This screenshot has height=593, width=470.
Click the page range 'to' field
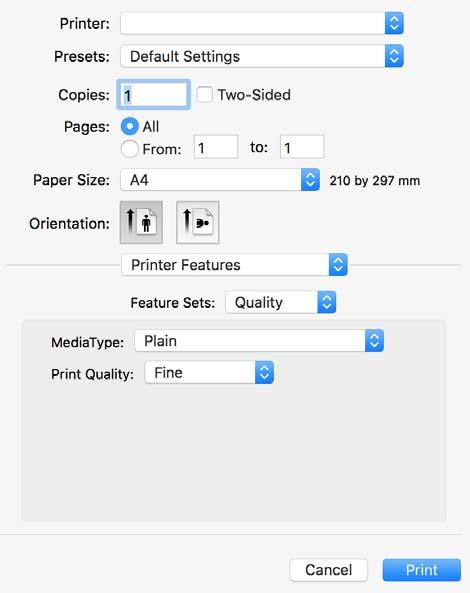[x=302, y=147]
